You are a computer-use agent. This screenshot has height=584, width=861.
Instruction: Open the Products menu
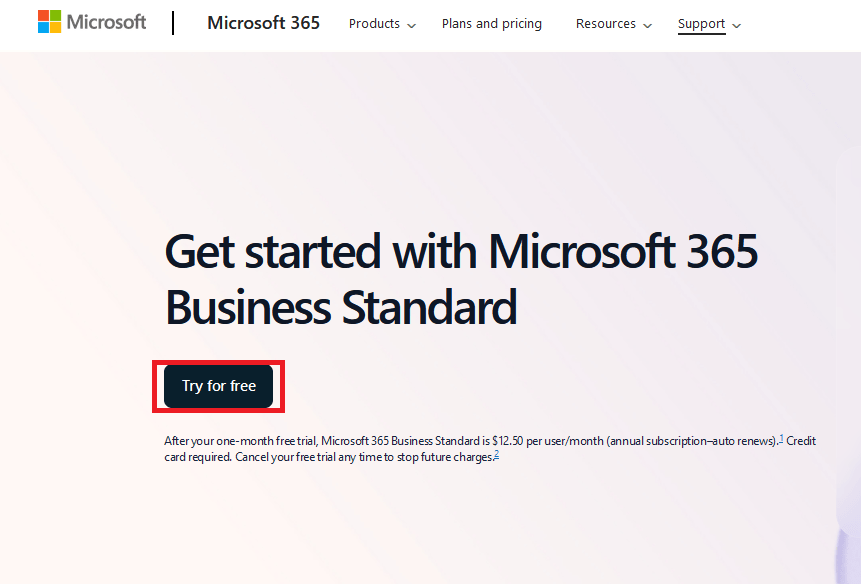click(x=374, y=24)
